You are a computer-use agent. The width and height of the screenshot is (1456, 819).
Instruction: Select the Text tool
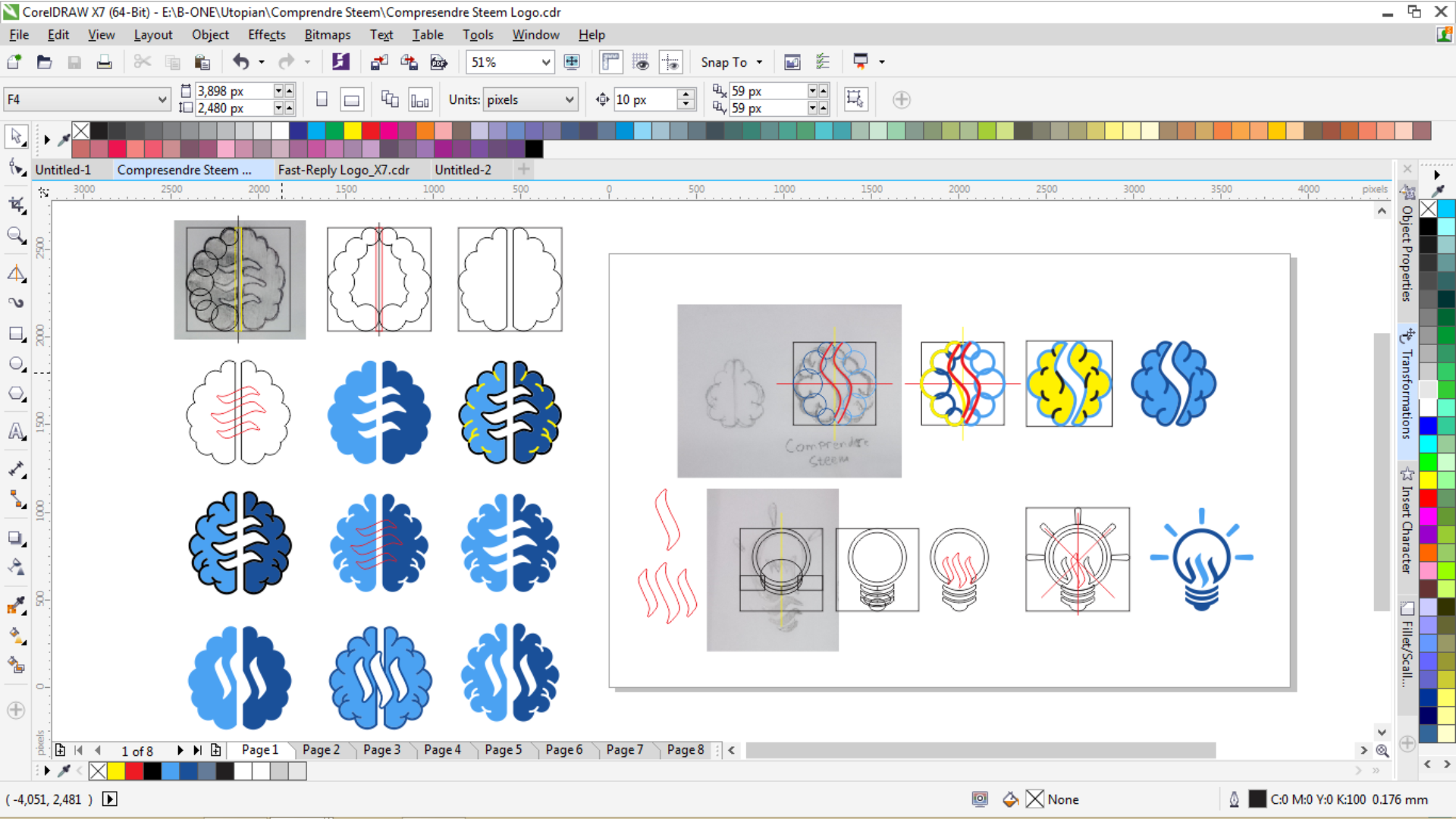(x=16, y=431)
